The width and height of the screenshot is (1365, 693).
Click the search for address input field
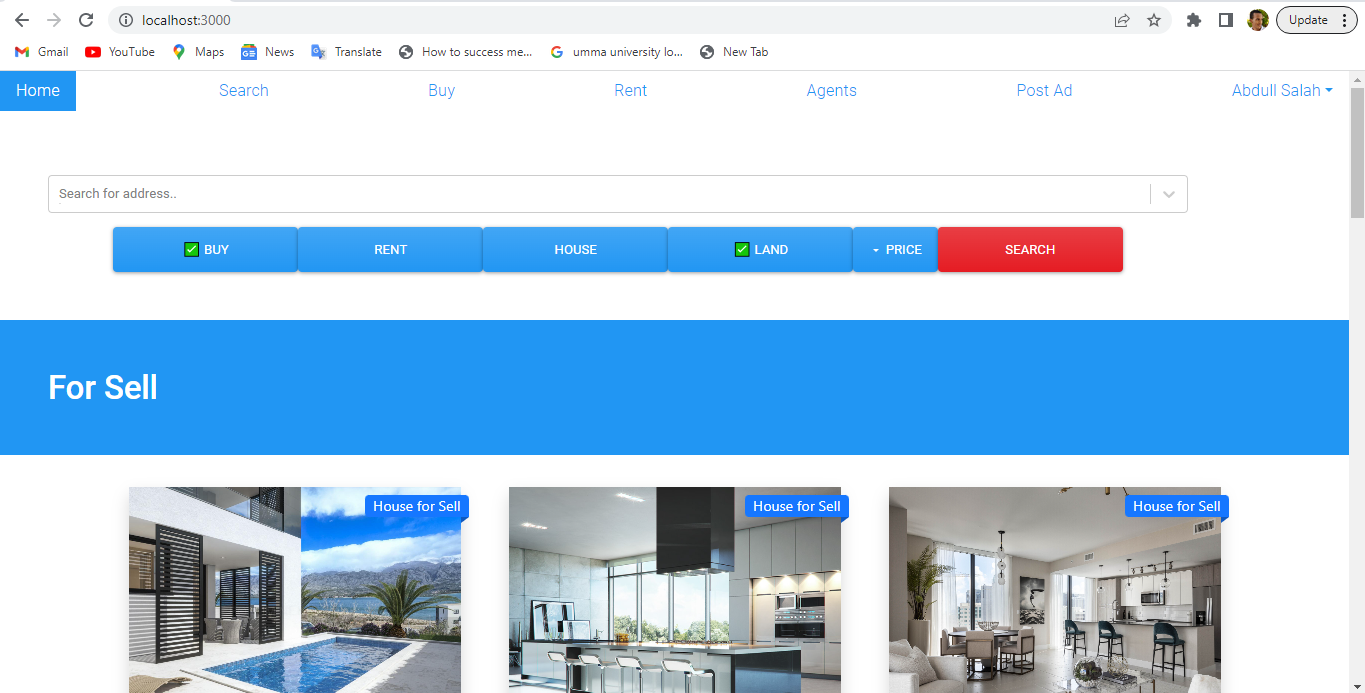(400, 193)
